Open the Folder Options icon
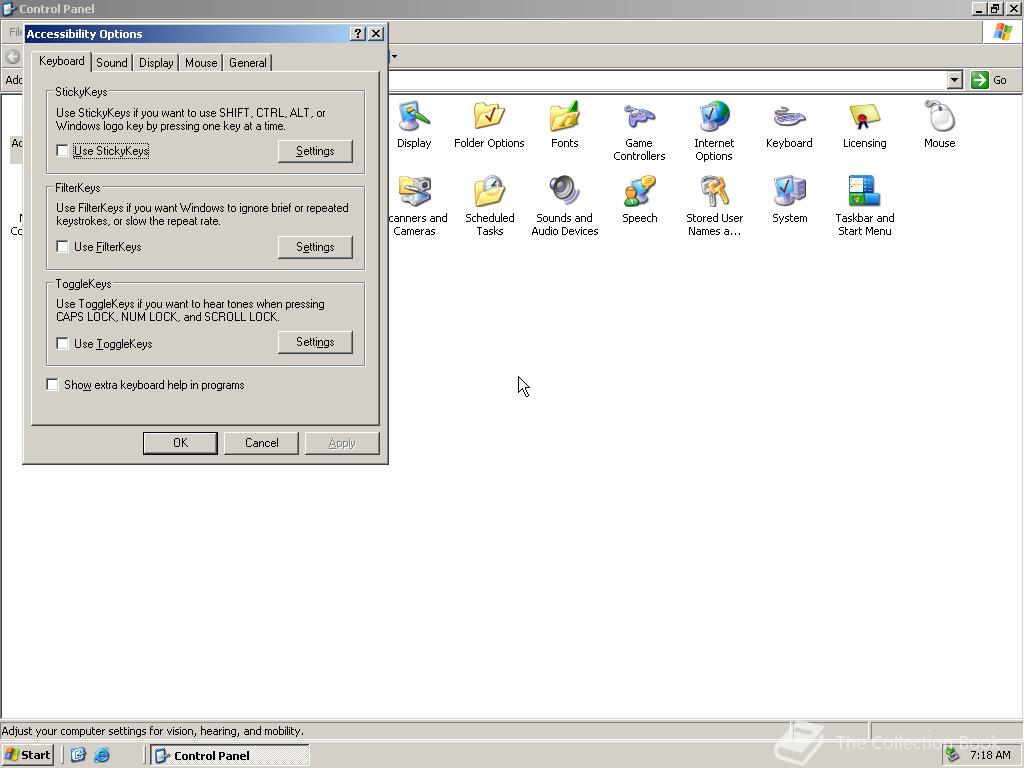Viewport: 1024px width, 768px height. (x=489, y=124)
